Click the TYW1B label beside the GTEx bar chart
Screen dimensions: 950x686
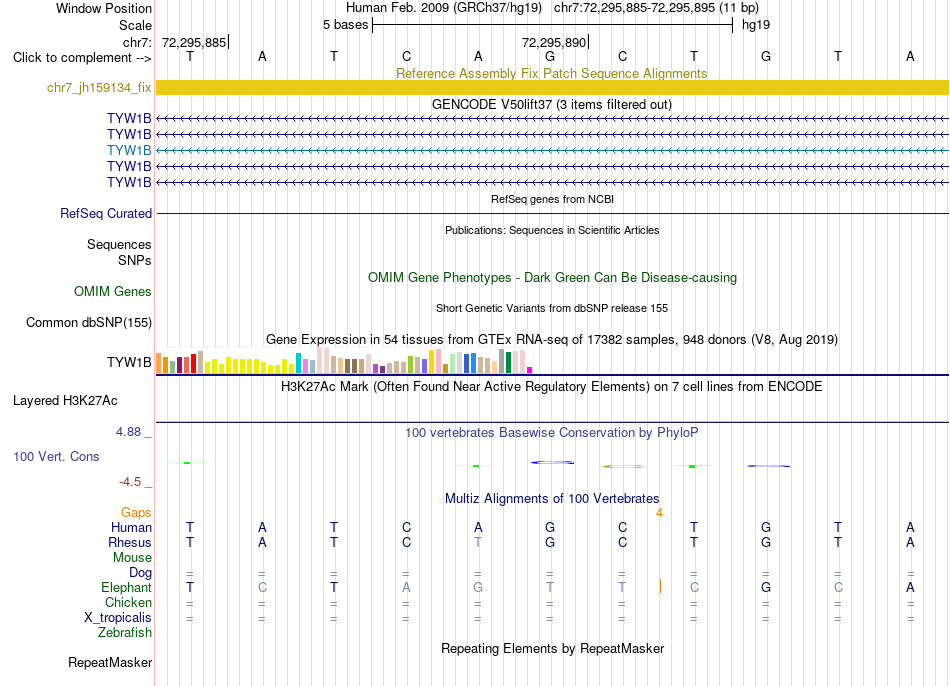click(x=129, y=362)
